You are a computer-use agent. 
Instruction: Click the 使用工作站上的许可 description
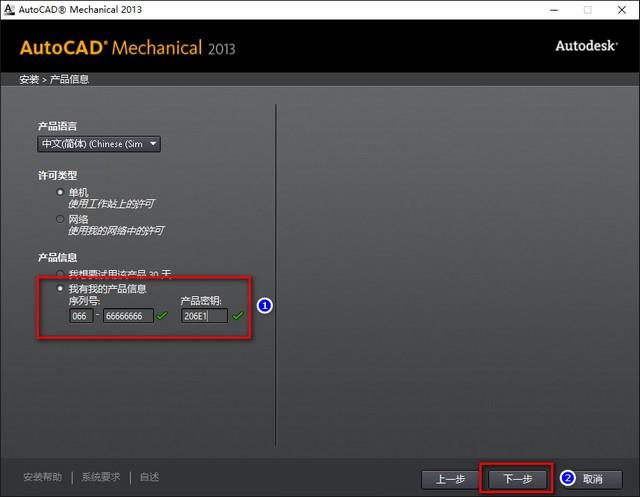pyautogui.click(x=111, y=204)
